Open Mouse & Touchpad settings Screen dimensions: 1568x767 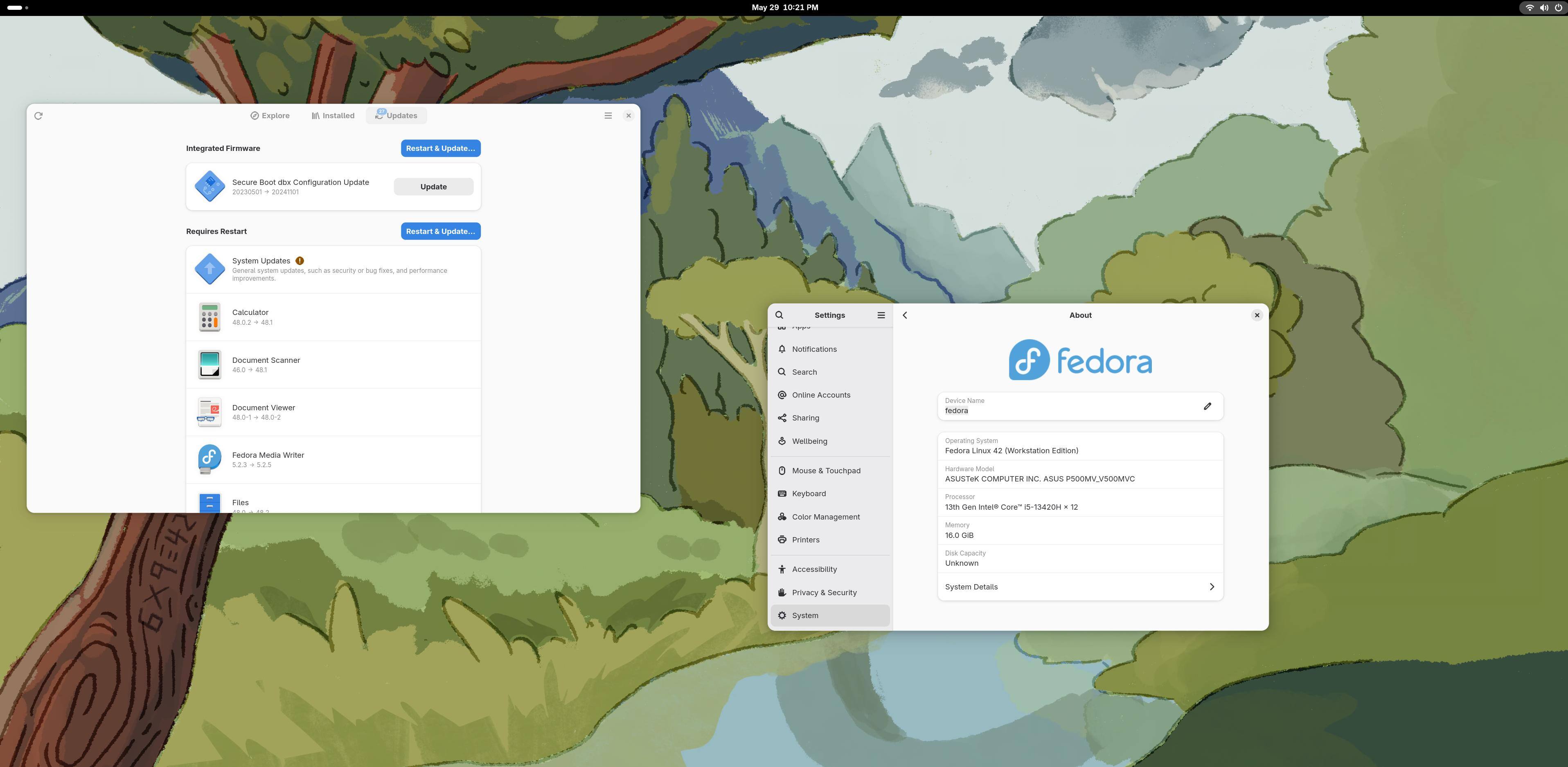pyautogui.click(x=825, y=470)
